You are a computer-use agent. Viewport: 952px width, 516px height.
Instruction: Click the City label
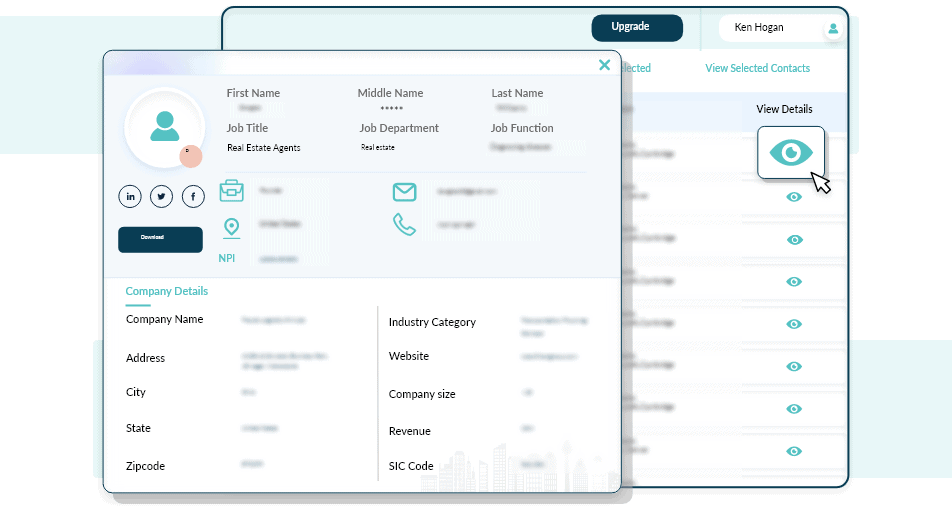[135, 392]
